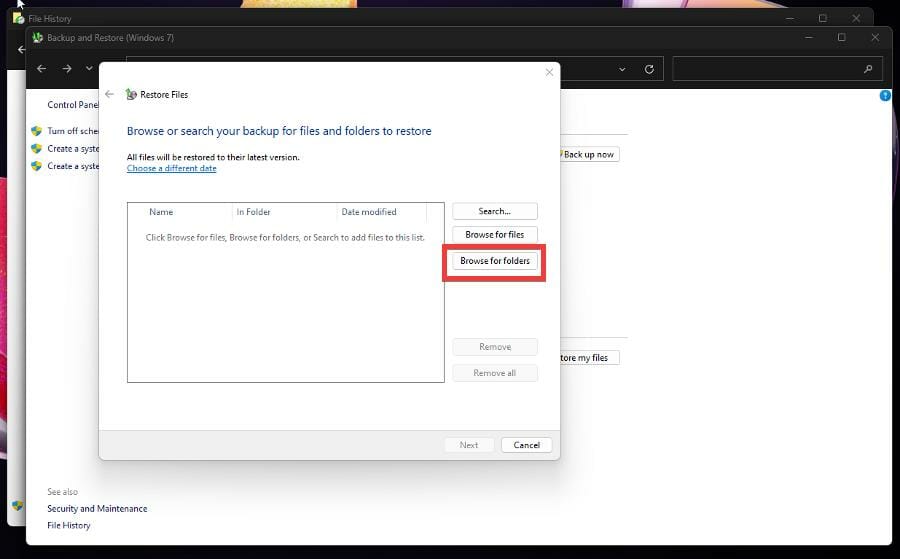Screen dimensions: 900x559
Task: Navigate back in Backup and Restore window
Action: (41, 69)
